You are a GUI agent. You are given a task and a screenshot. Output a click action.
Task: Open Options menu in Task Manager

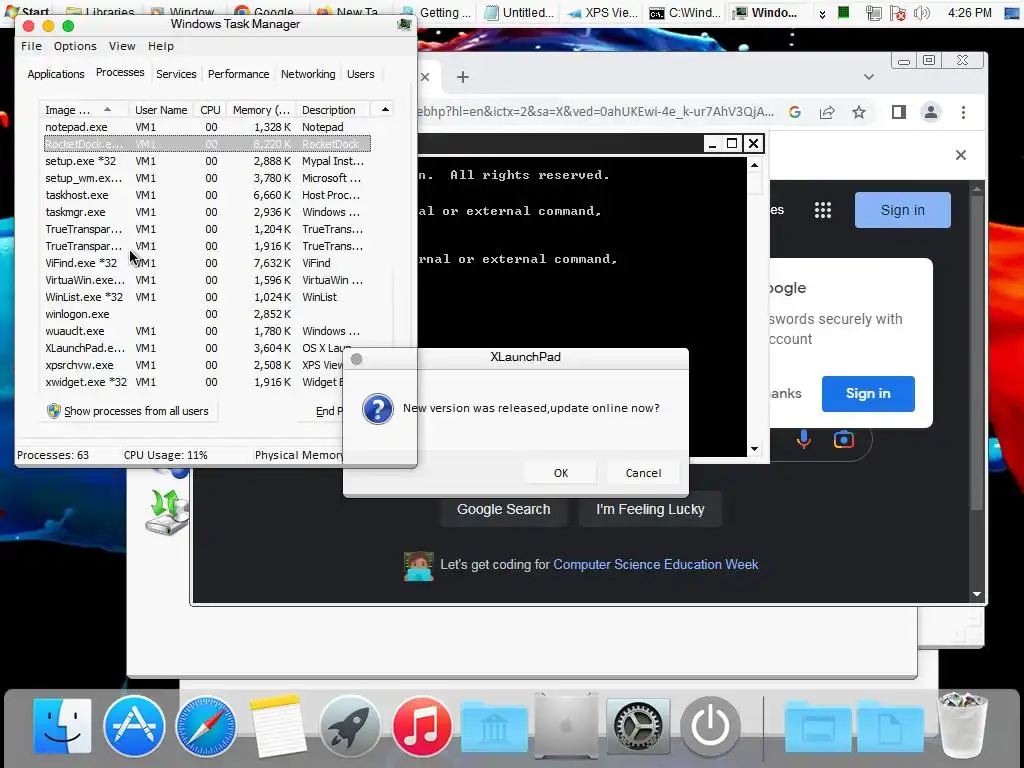tap(75, 46)
